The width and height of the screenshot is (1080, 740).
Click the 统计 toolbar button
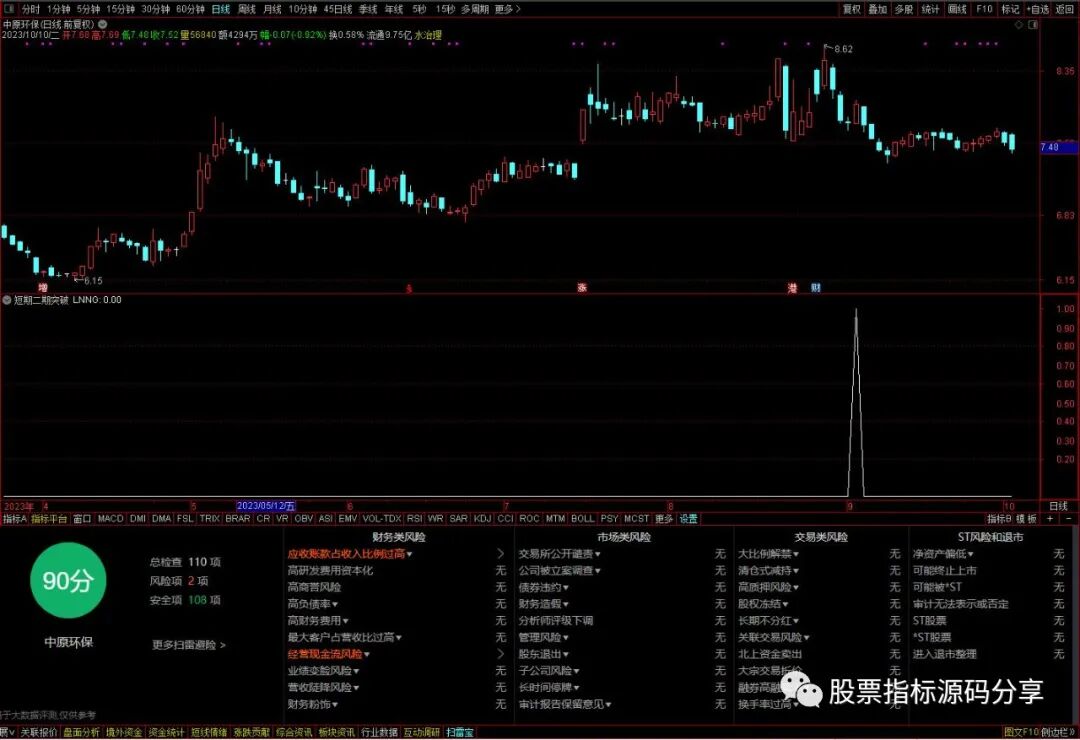tap(930, 9)
